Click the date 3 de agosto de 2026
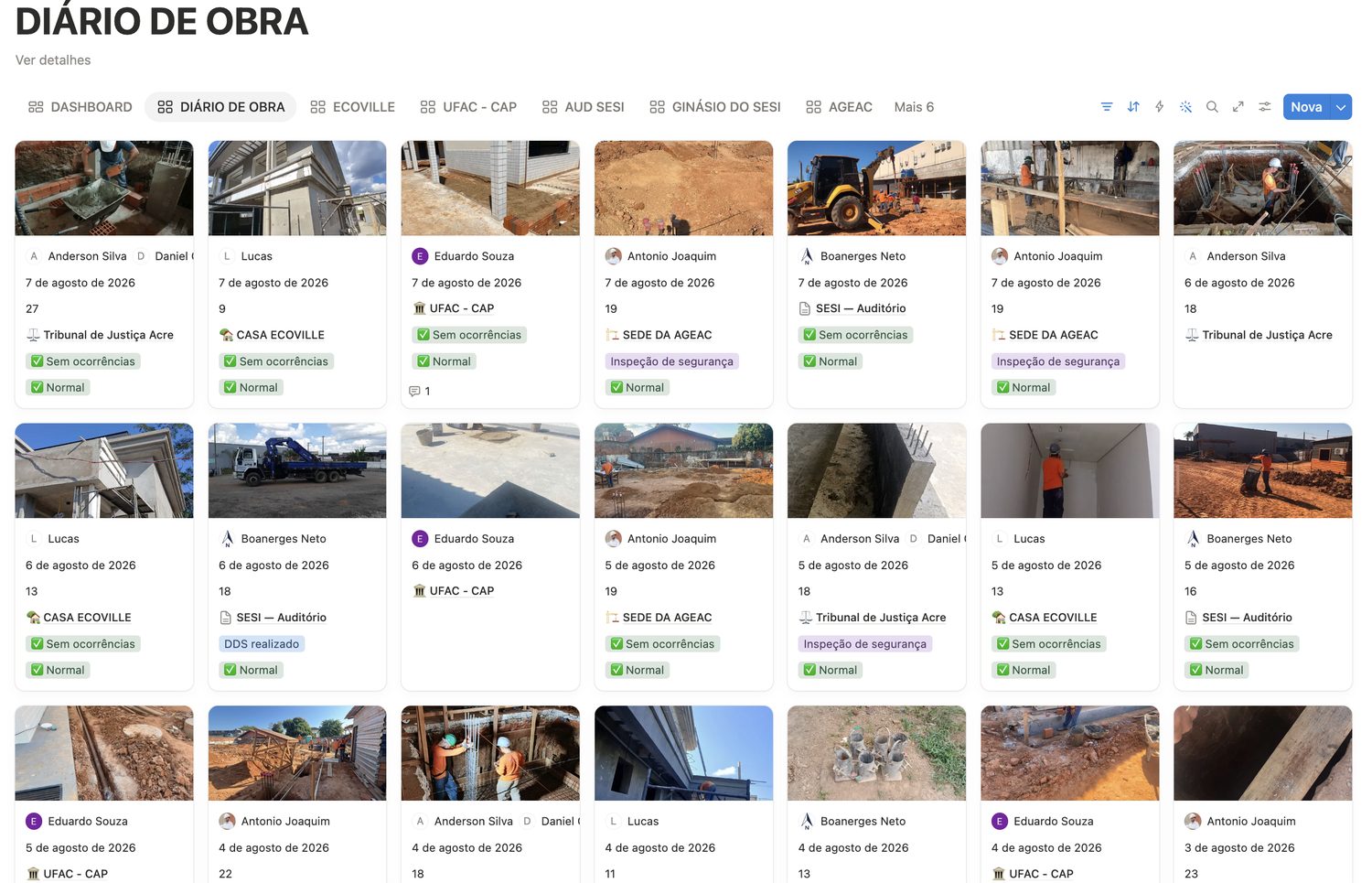 [1239, 848]
